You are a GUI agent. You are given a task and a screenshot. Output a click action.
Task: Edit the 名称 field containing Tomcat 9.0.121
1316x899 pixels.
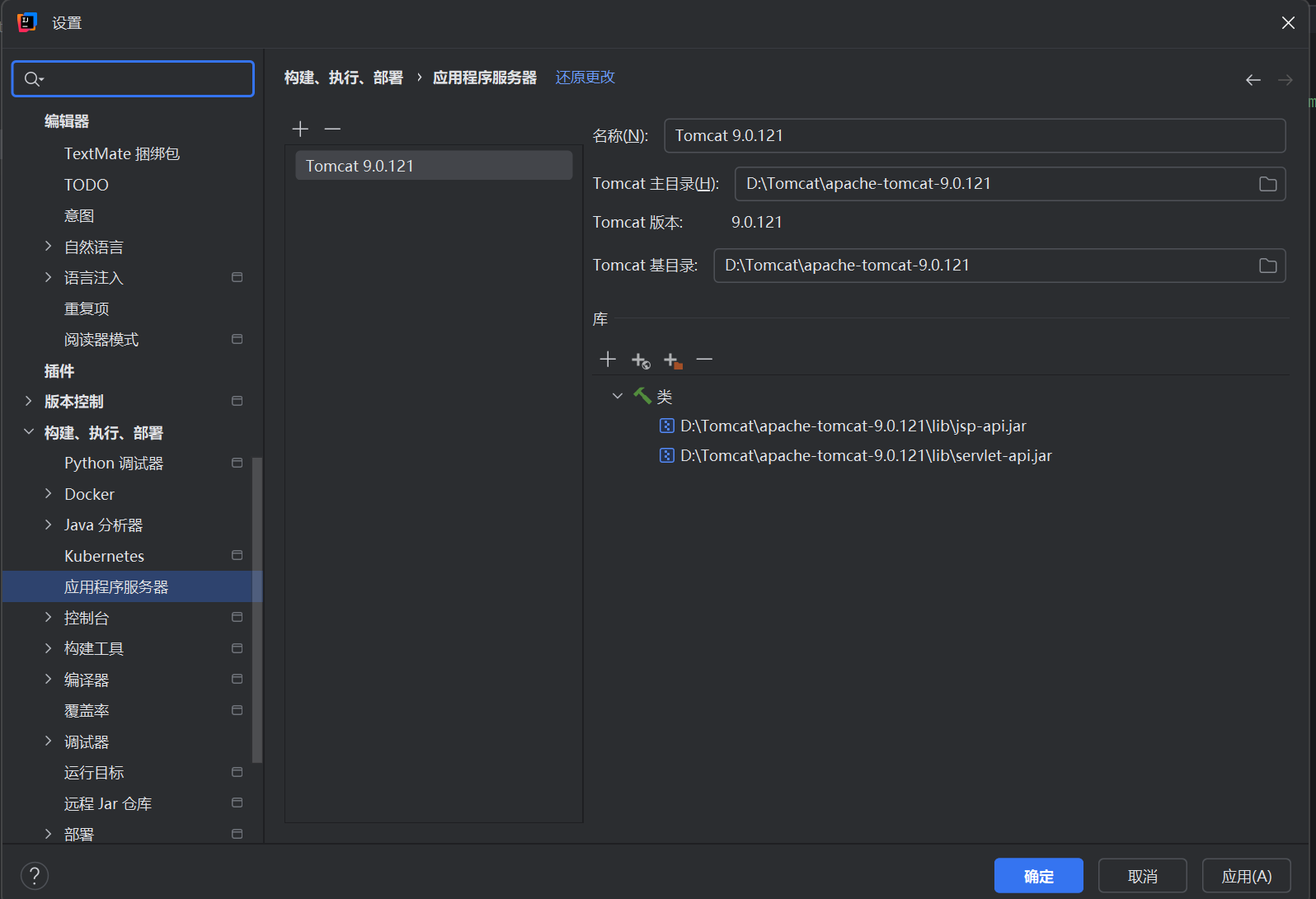(x=975, y=135)
